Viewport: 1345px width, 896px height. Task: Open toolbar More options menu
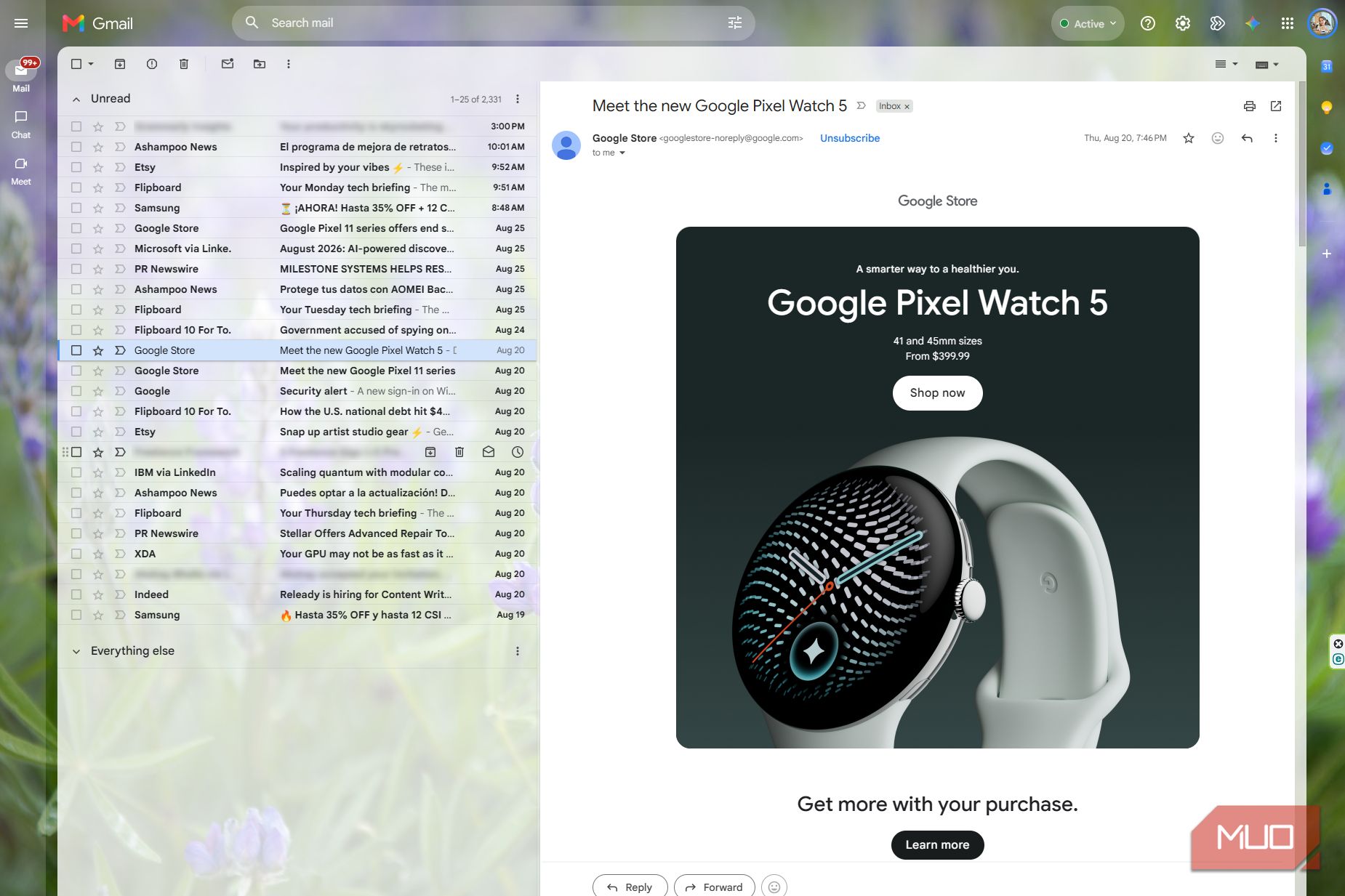tap(289, 64)
